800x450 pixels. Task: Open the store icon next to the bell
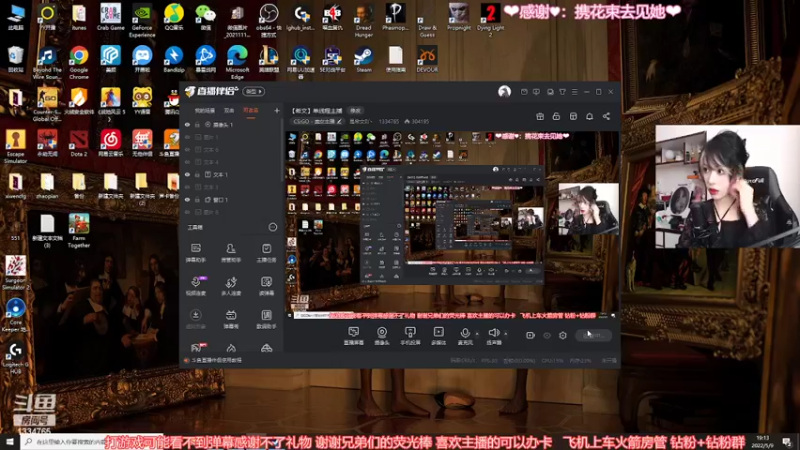(x=573, y=116)
